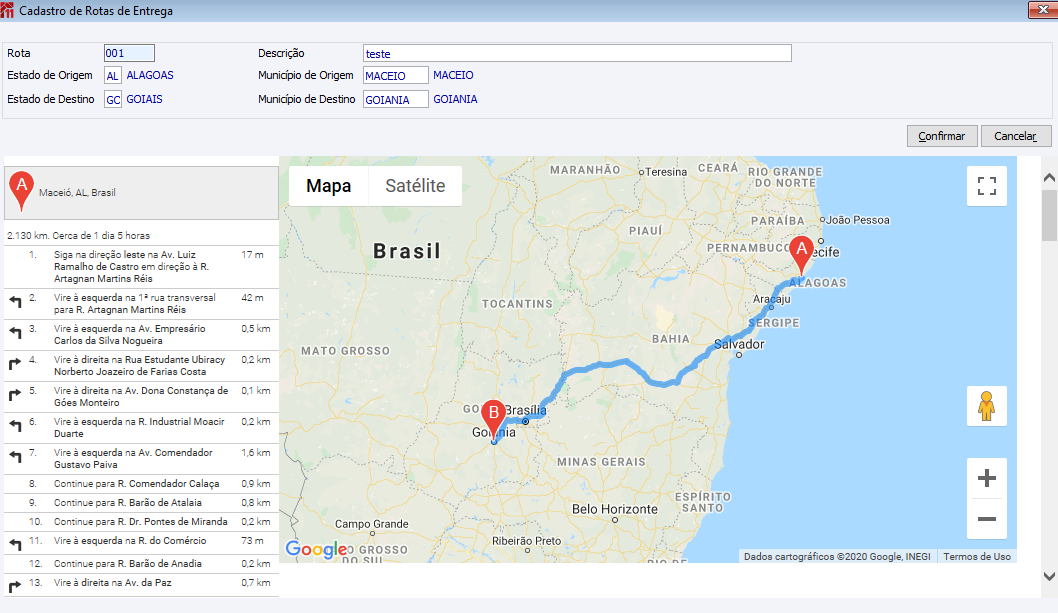Click the Street View pegman icon

point(986,406)
